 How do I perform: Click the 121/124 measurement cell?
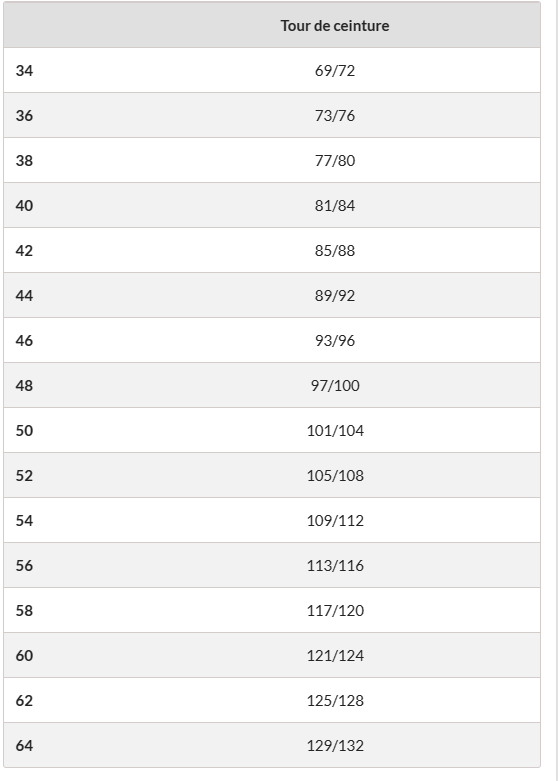335,655
